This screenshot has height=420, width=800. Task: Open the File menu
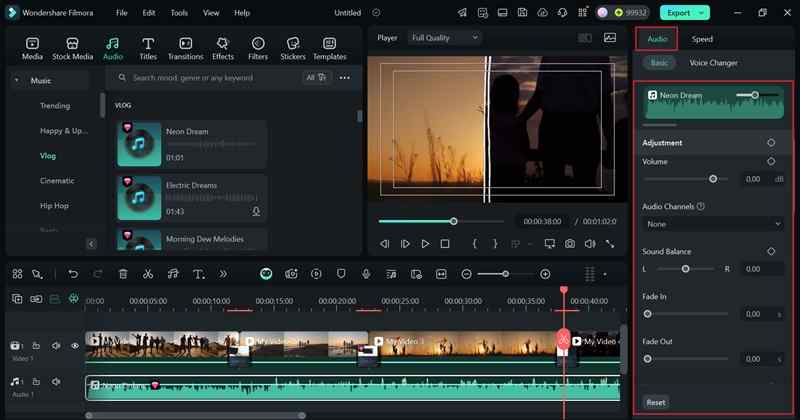121,13
